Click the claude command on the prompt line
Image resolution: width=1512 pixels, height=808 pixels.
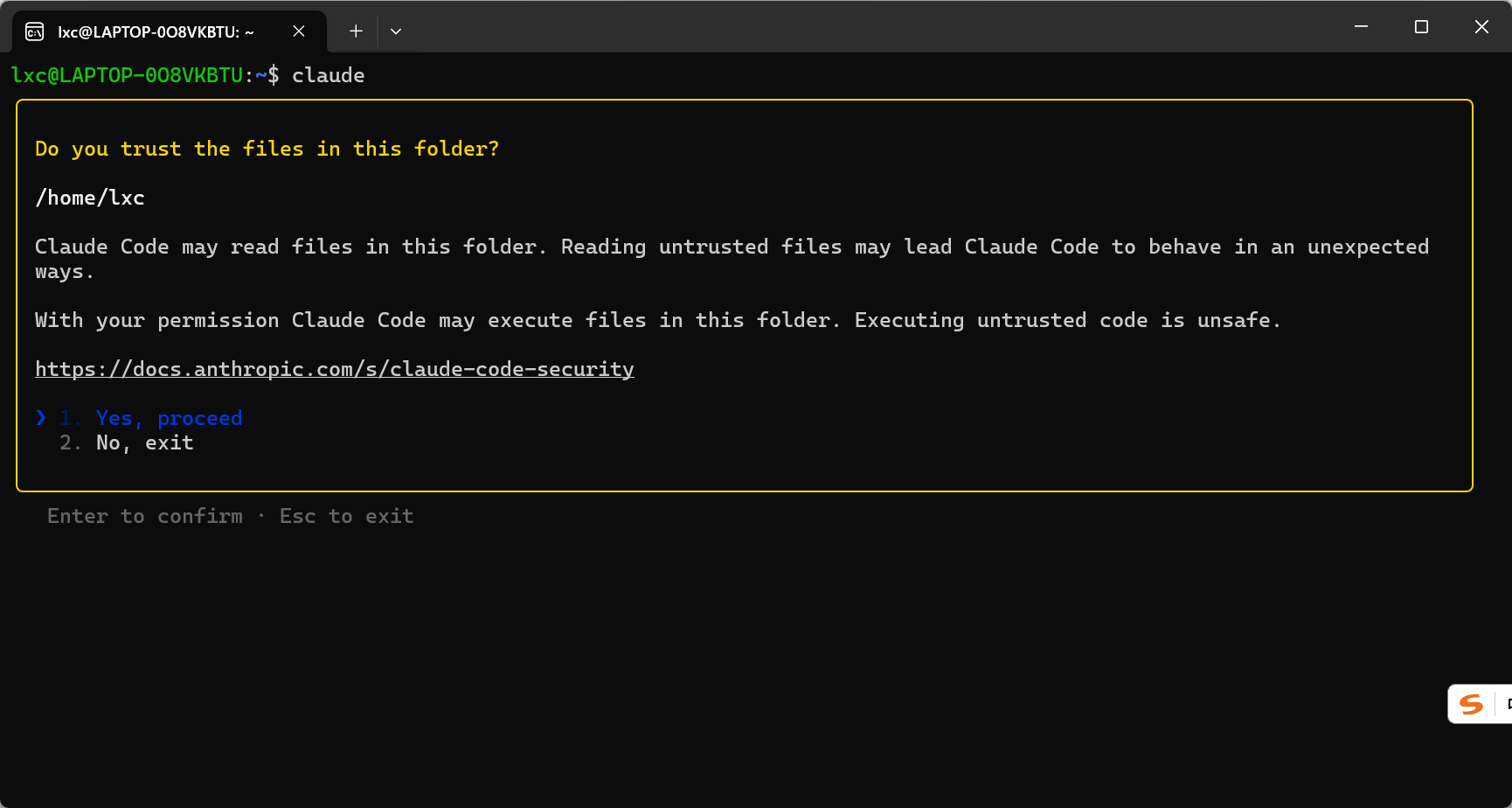(328, 75)
